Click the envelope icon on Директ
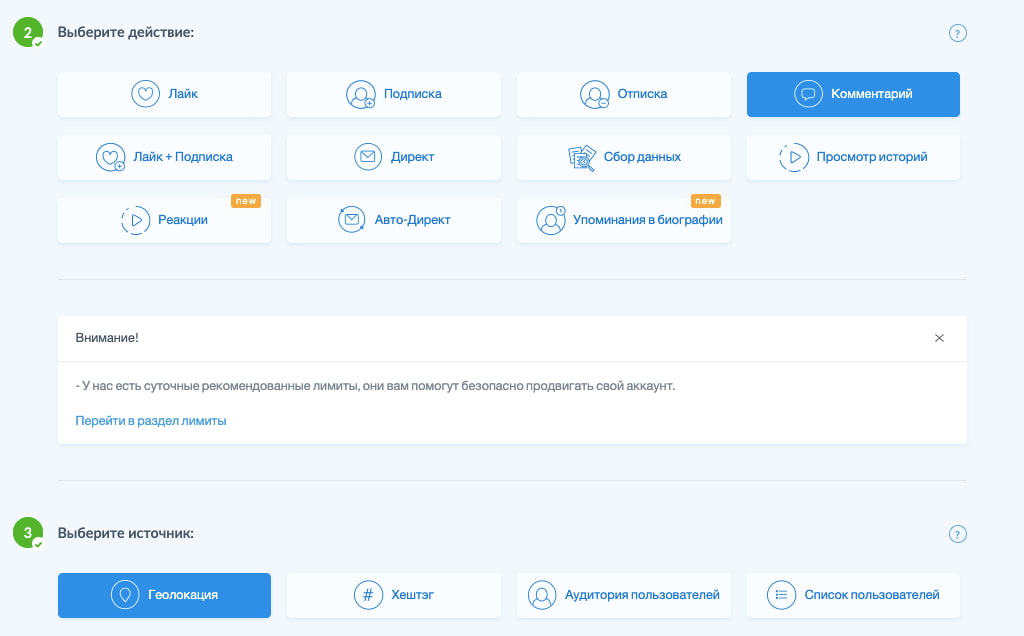Image resolution: width=1024 pixels, height=636 pixels. click(x=368, y=157)
